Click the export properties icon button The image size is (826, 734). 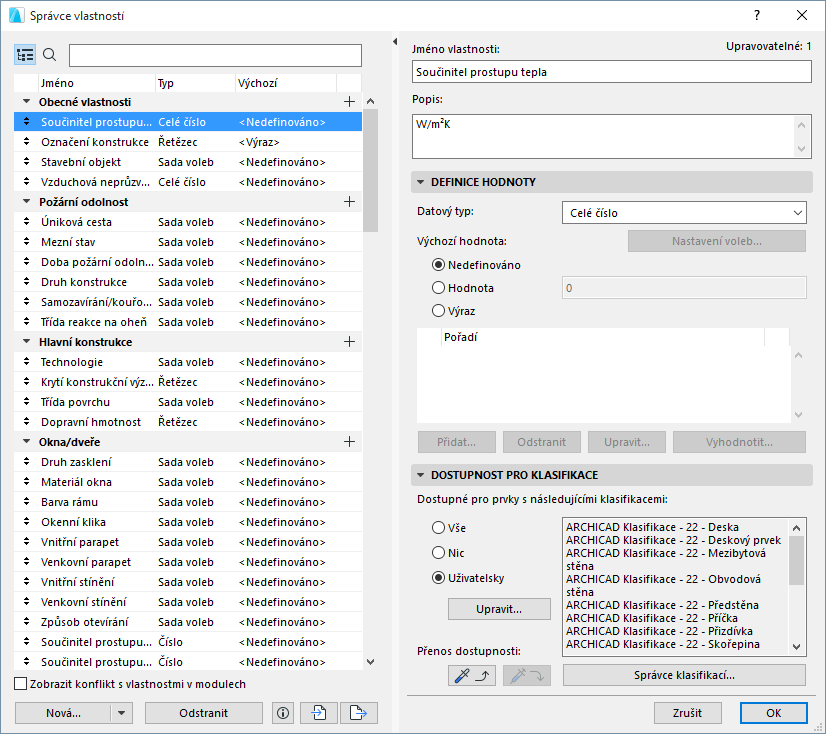pyautogui.click(x=359, y=713)
